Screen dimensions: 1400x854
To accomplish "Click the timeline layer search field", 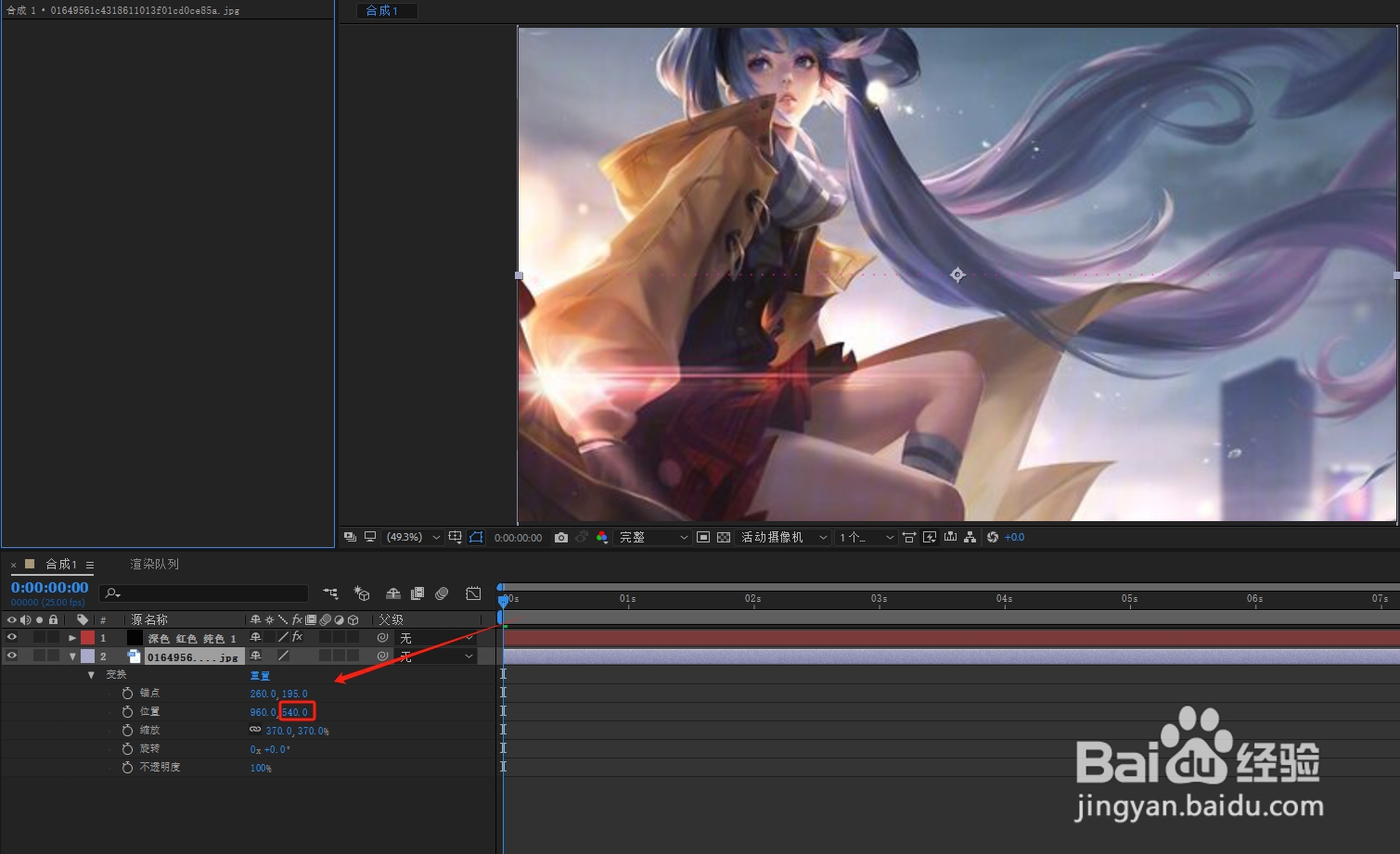I will 204,593.
